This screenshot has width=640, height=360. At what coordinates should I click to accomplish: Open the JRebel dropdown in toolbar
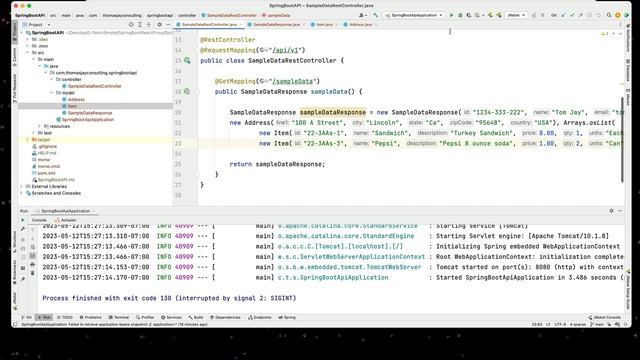click(516, 15)
